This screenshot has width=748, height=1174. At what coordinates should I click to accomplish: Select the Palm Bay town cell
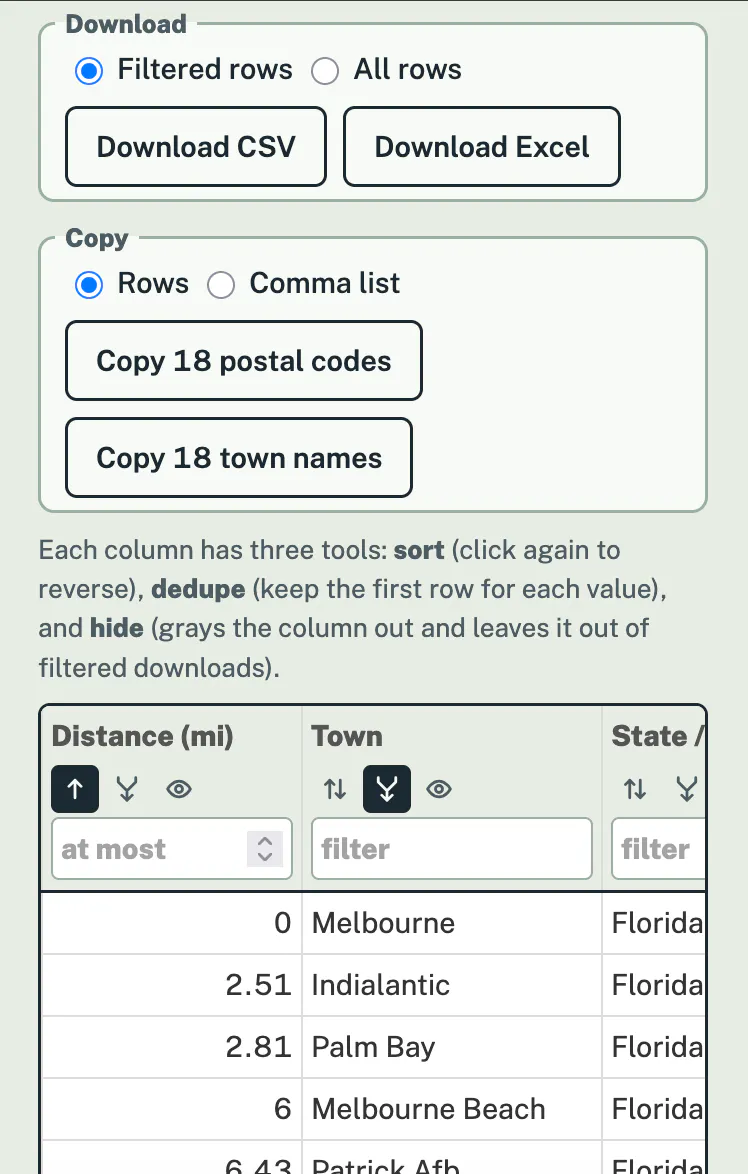451,1047
